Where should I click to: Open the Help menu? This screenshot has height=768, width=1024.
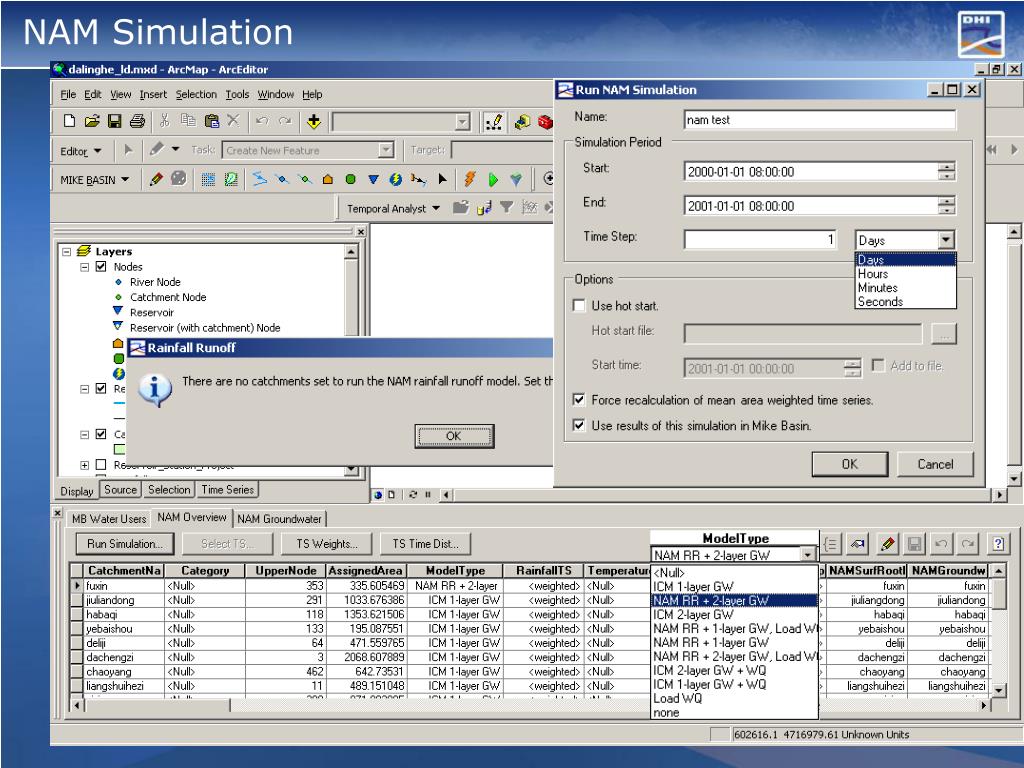pos(312,95)
